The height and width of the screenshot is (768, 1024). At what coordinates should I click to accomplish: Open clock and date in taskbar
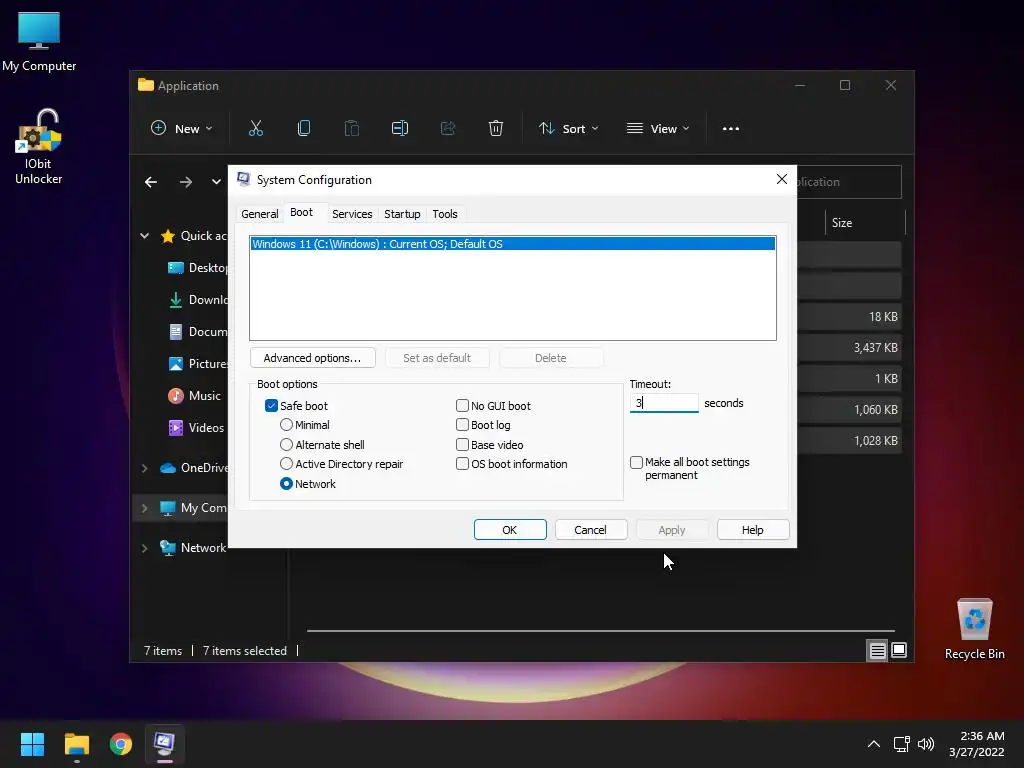[976, 744]
